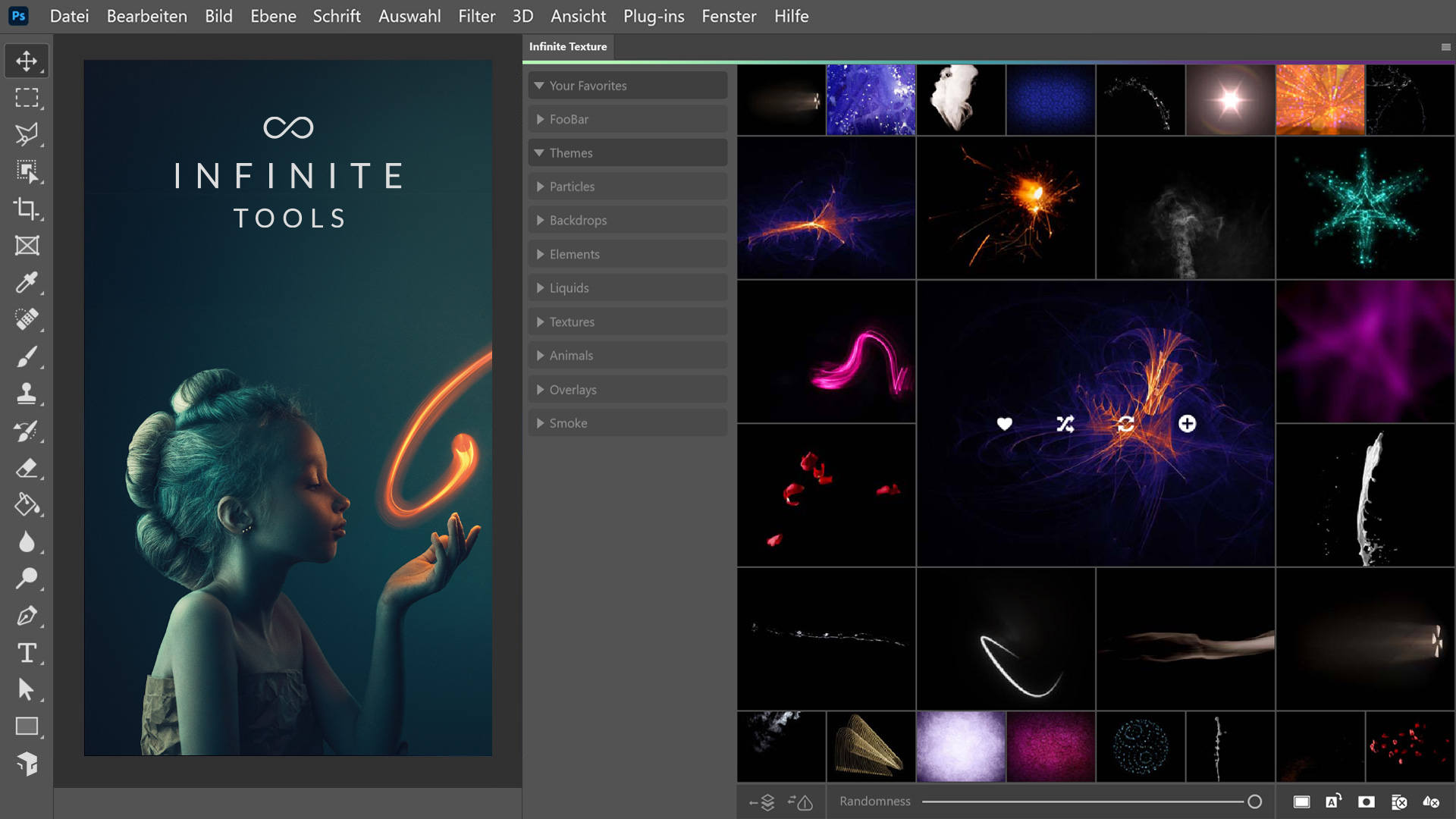Select the Dodge tool
This screenshot has width=1456, height=819.
coord(27,579)
